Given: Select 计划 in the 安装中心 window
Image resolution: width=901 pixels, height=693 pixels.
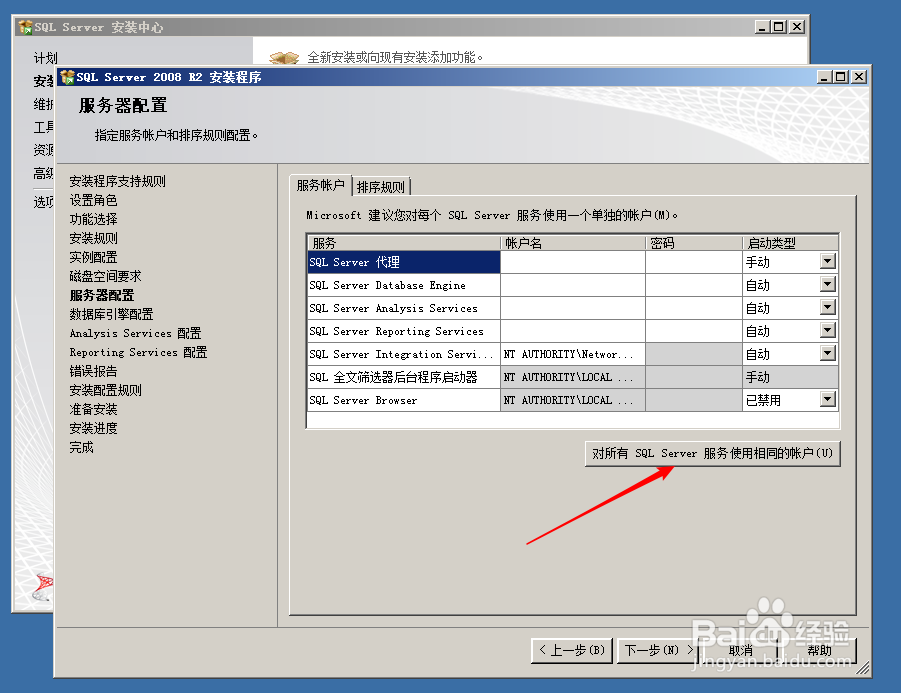Looking at the screenshot, I should (45, 57).
